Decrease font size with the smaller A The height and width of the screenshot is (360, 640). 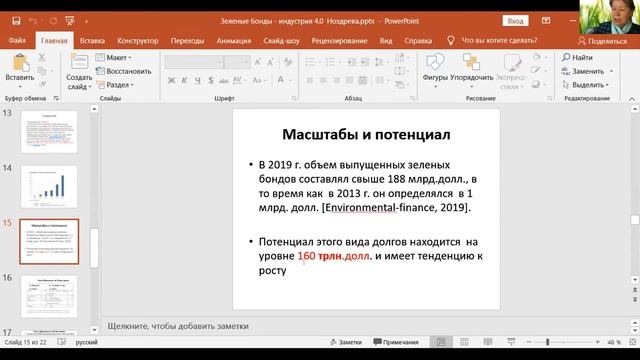point(271,62)
